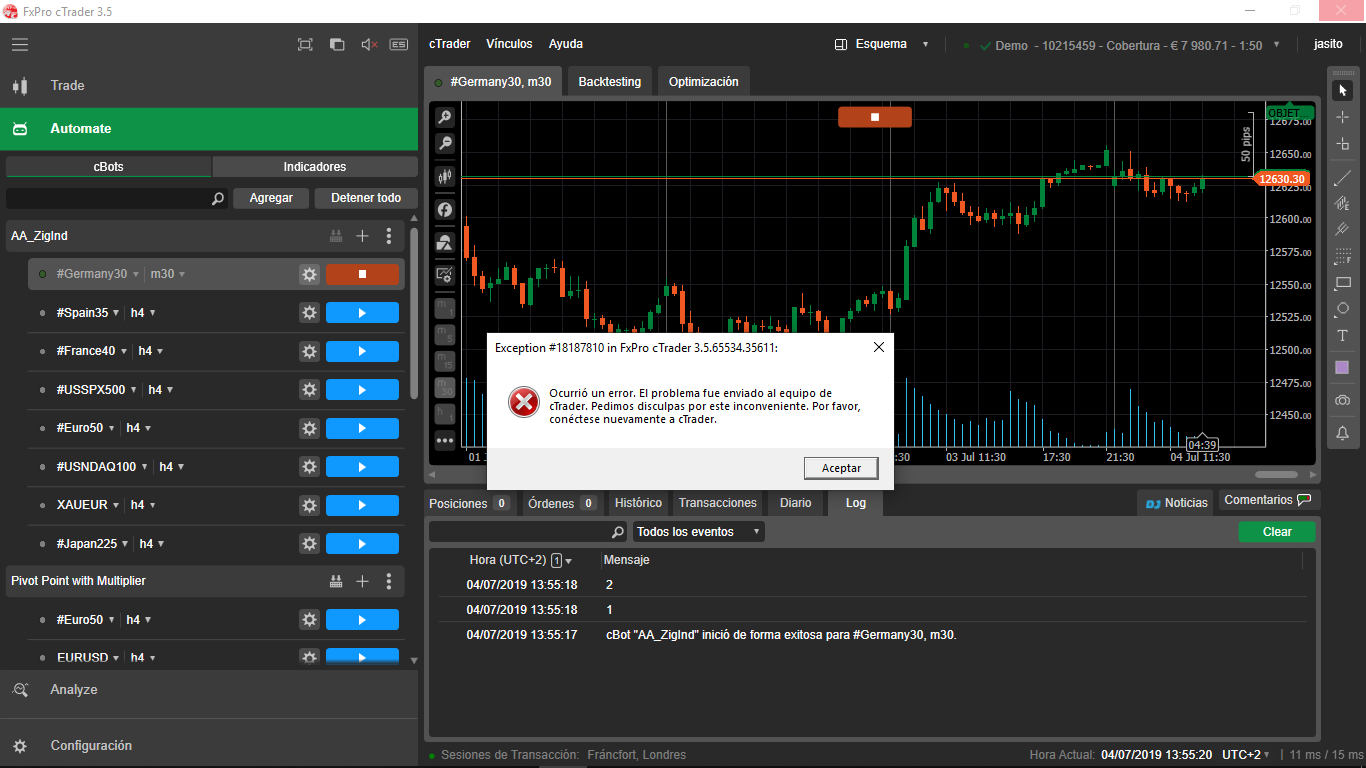Screen dimensions: 1366x768
Task: Select the h1 timeframe button
Action: tap(445, 413)
